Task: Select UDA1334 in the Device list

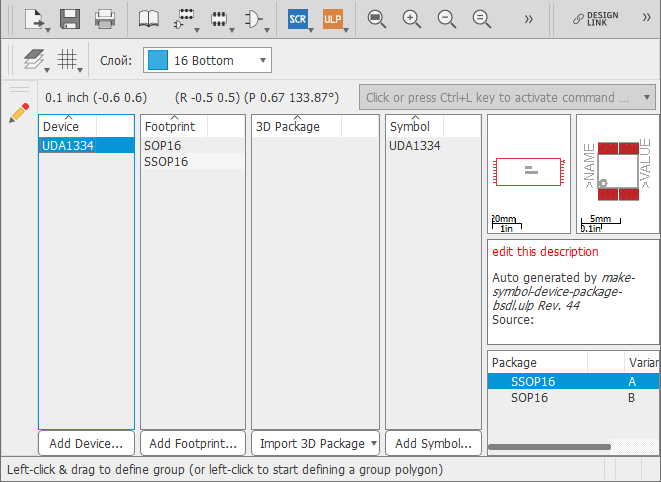Action: 86,145
